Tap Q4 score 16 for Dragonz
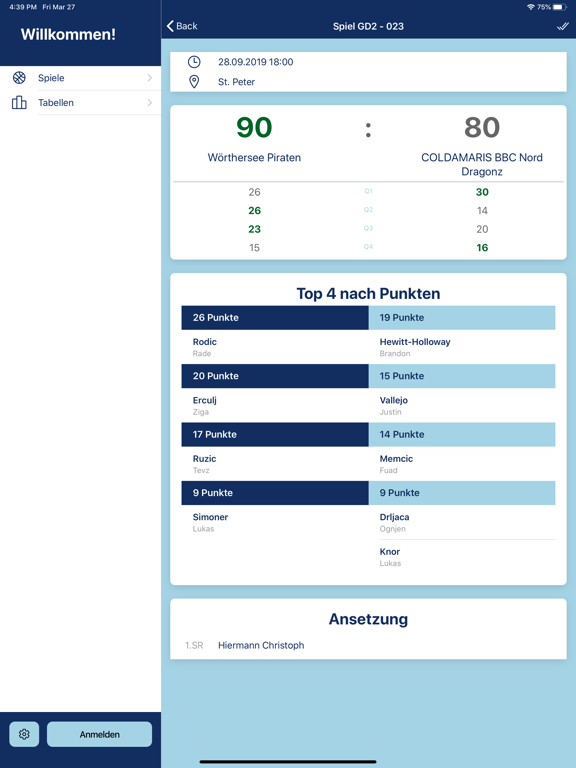 (x=482, y=248)
